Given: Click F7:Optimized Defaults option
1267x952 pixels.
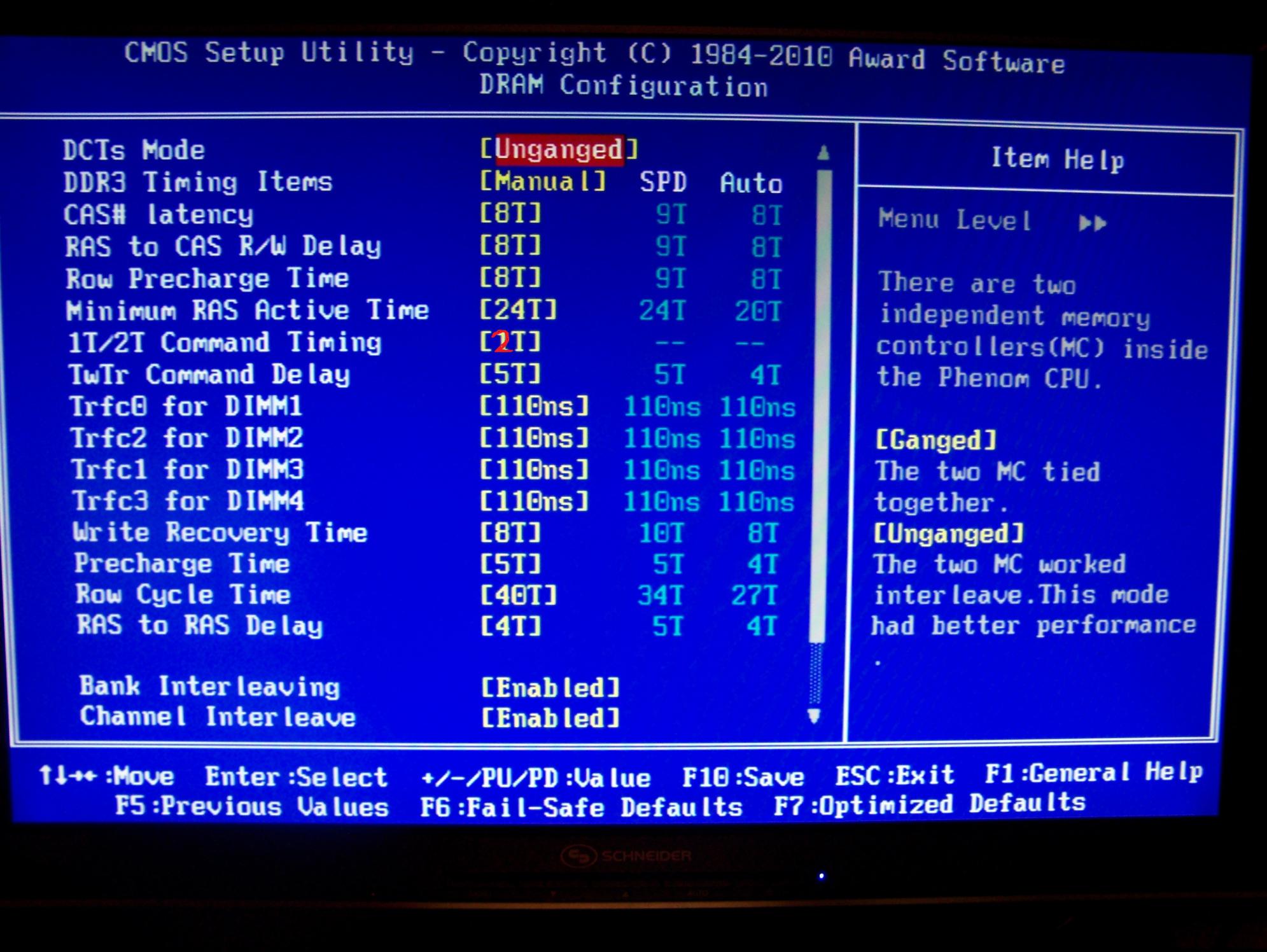Looking at the screenshot, I should click(929, 805).
